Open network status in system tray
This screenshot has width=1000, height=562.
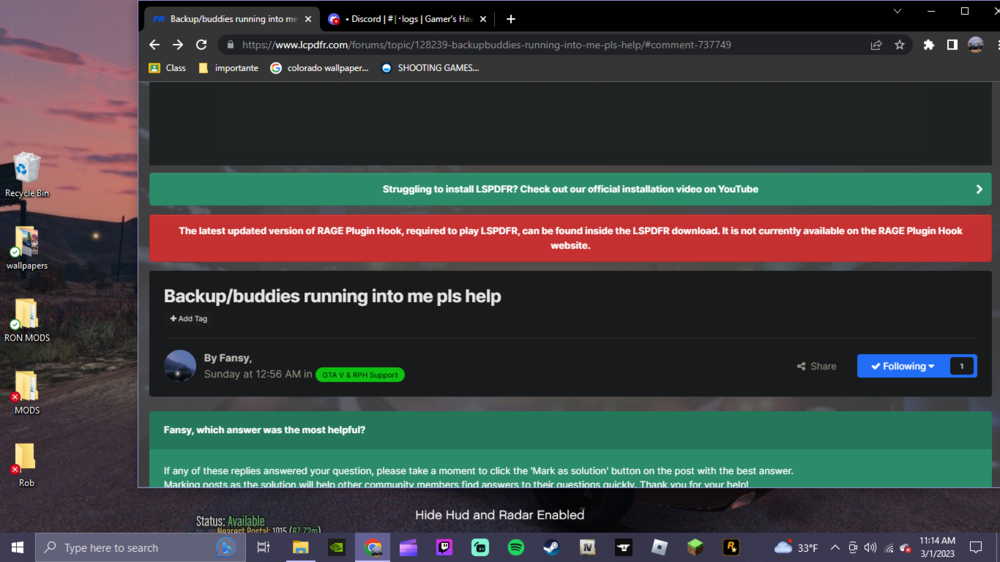[x=888, y=548]
